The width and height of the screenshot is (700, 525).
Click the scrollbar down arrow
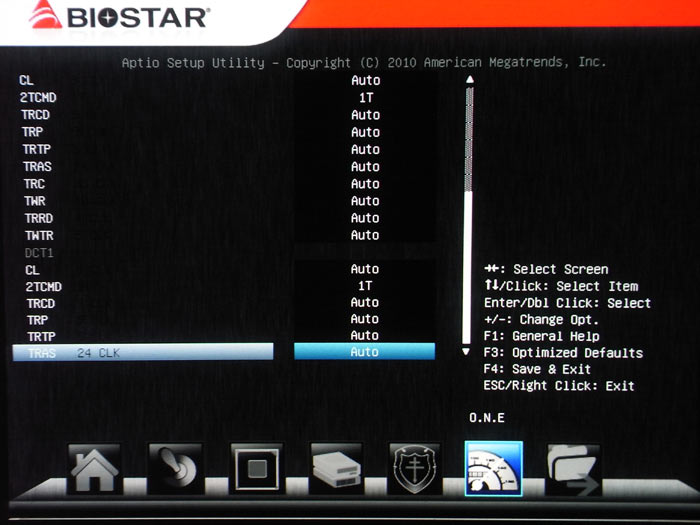pos(466,352)
